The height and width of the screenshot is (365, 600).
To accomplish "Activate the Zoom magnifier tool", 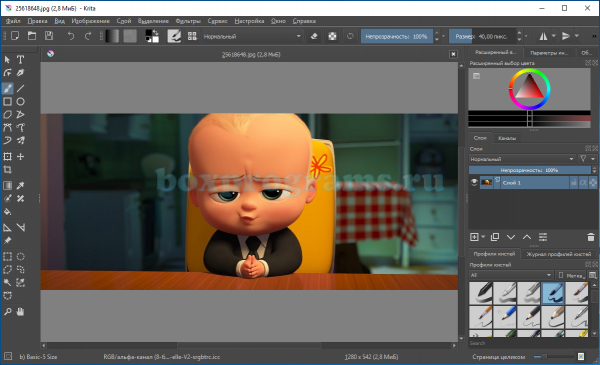I will click(x=7, y=312).
